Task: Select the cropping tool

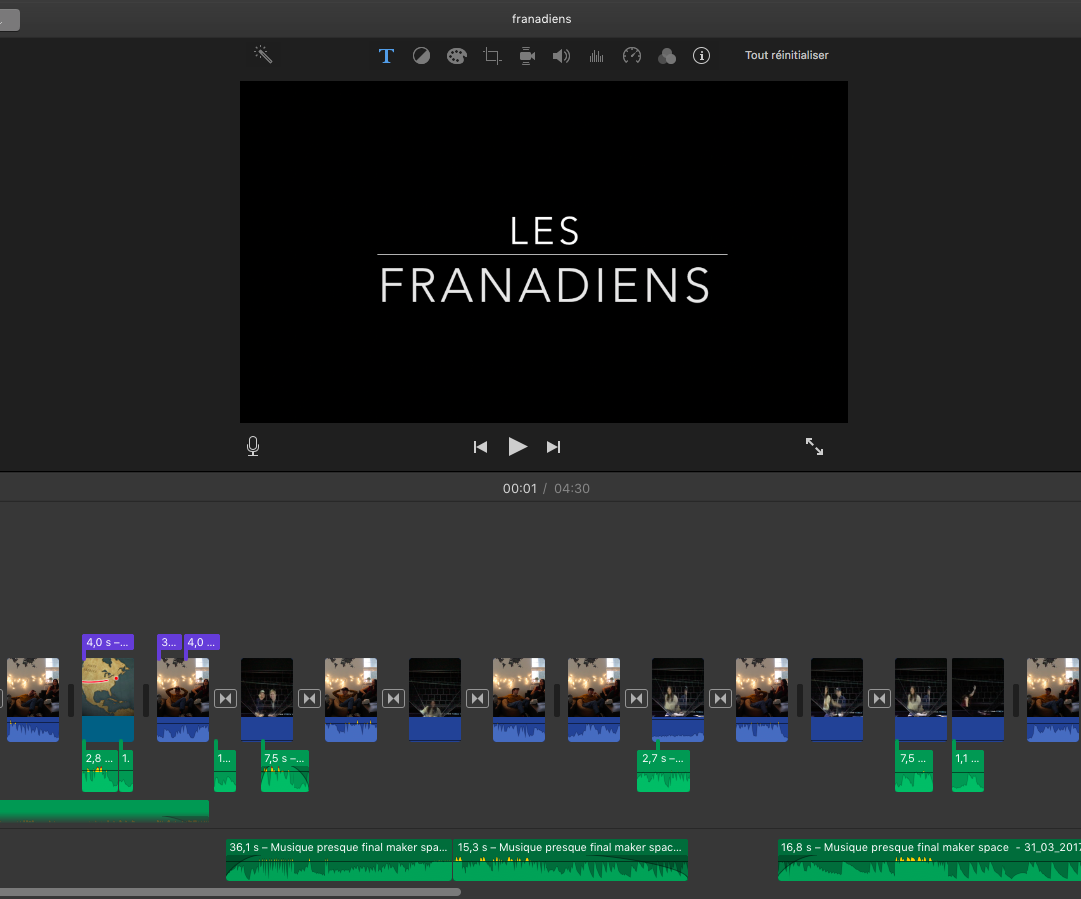Action: tap(491, 55)
